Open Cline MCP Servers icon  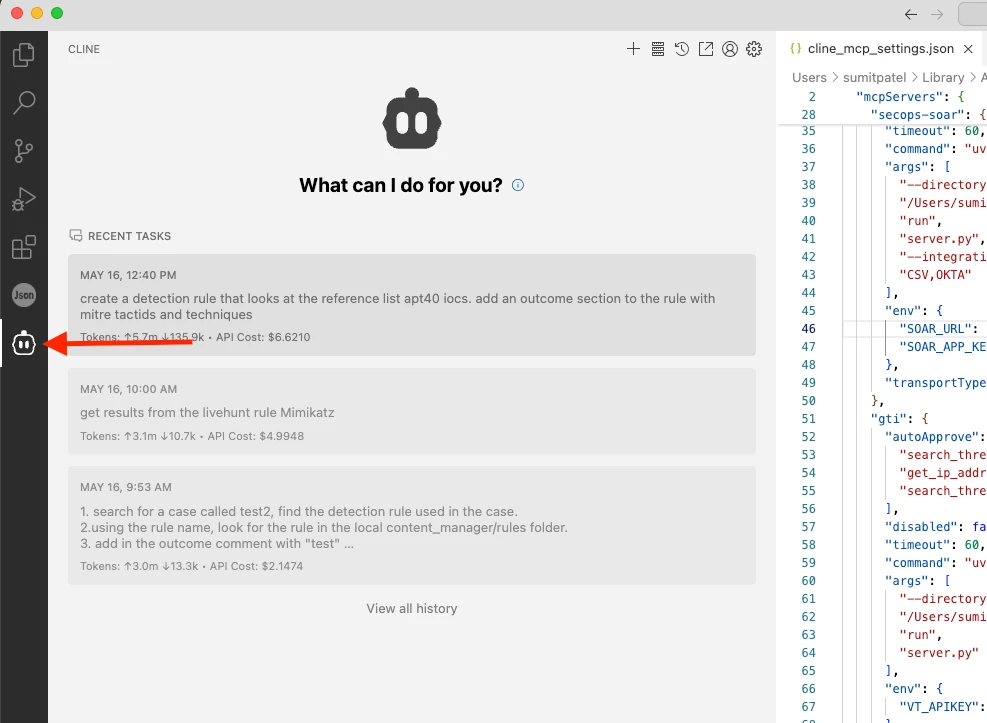658,49
